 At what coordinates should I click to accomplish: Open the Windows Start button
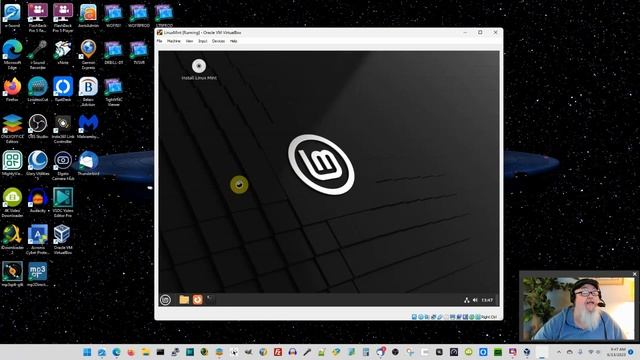(87, 352)
